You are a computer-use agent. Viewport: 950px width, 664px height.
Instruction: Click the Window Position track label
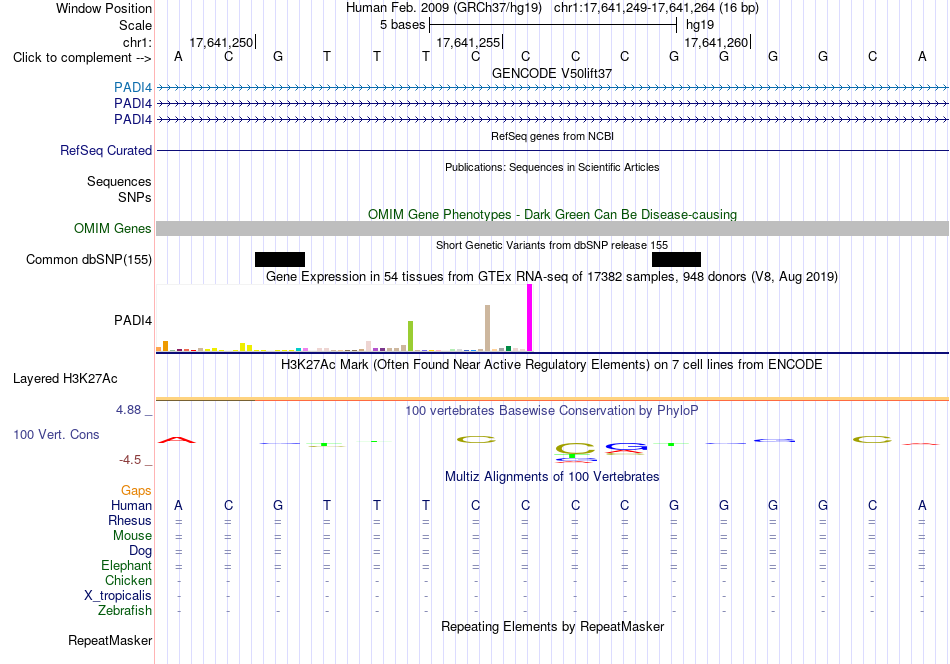(104, 8)
